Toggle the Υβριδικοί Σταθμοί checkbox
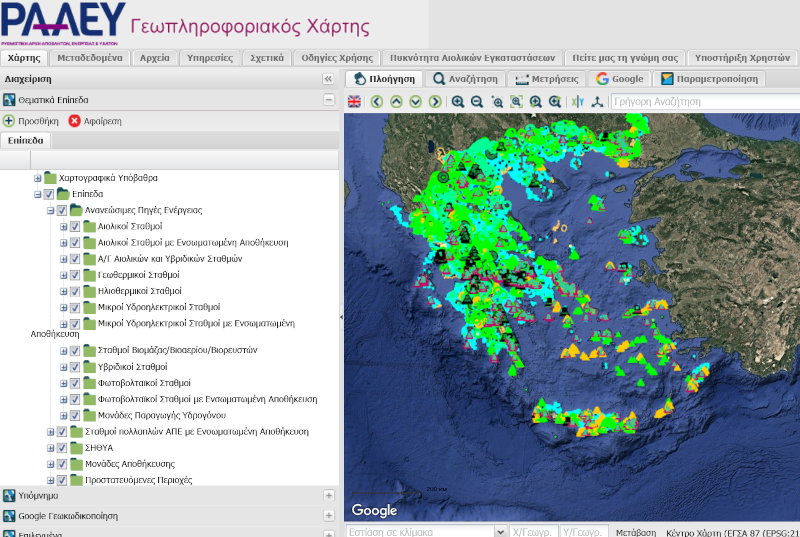The image size is (800, 537). [74, 367]
